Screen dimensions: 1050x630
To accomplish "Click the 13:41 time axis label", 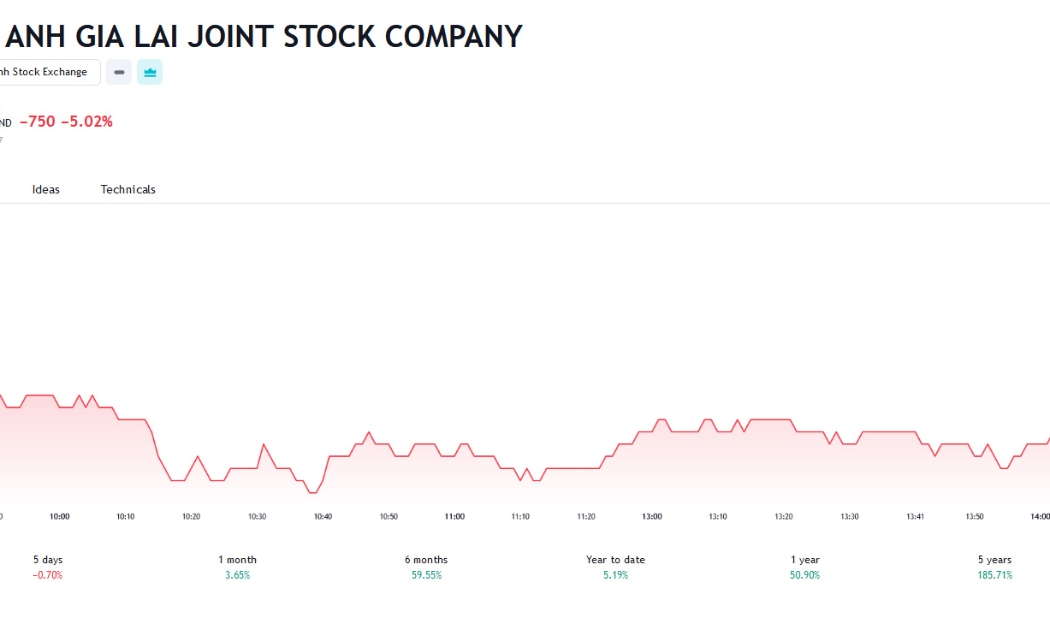I will (x=915, y=517).
